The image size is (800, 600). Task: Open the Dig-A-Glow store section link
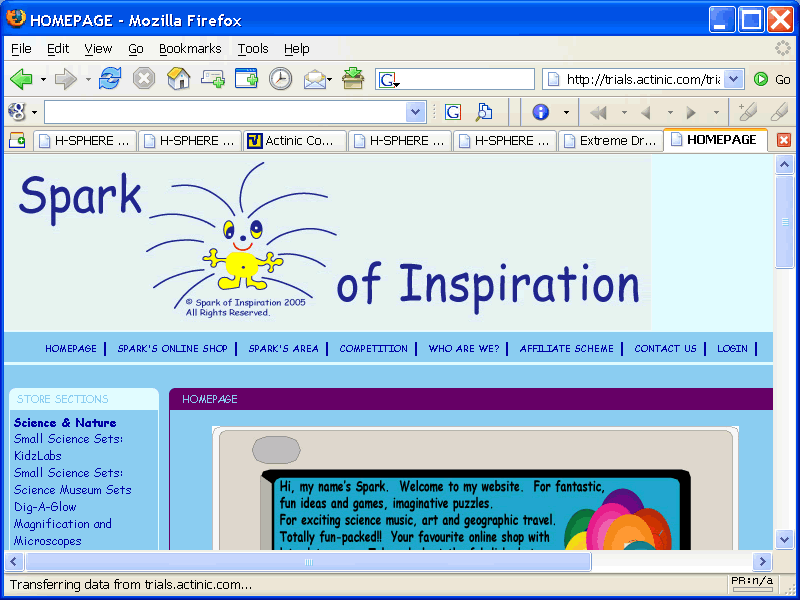point(45,507)
